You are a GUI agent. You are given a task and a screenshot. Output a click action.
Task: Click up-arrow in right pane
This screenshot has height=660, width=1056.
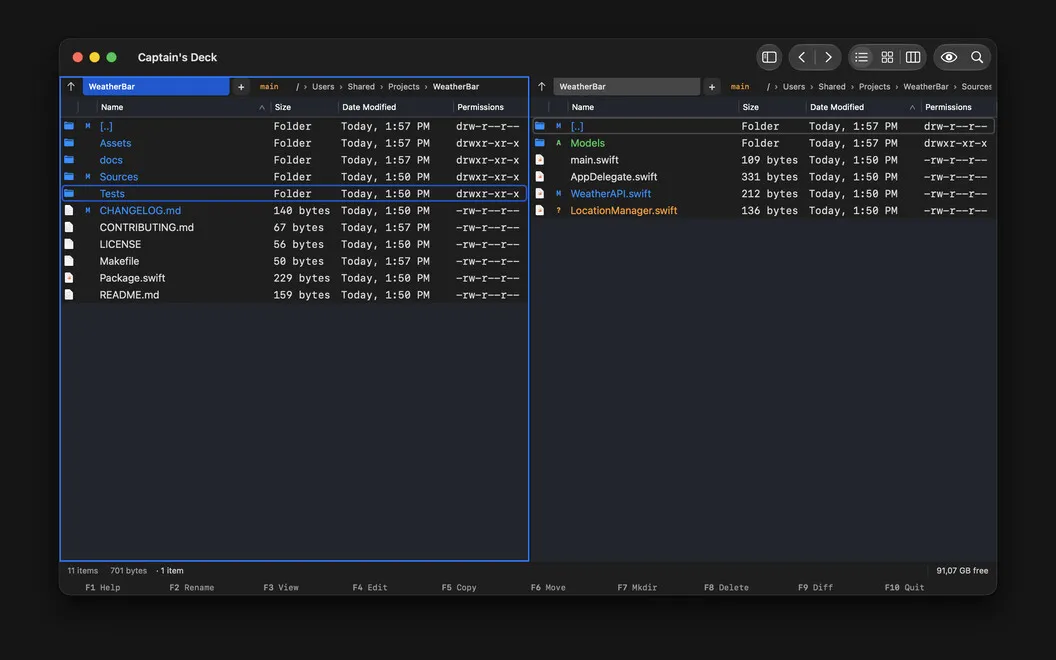pos(541,86)
